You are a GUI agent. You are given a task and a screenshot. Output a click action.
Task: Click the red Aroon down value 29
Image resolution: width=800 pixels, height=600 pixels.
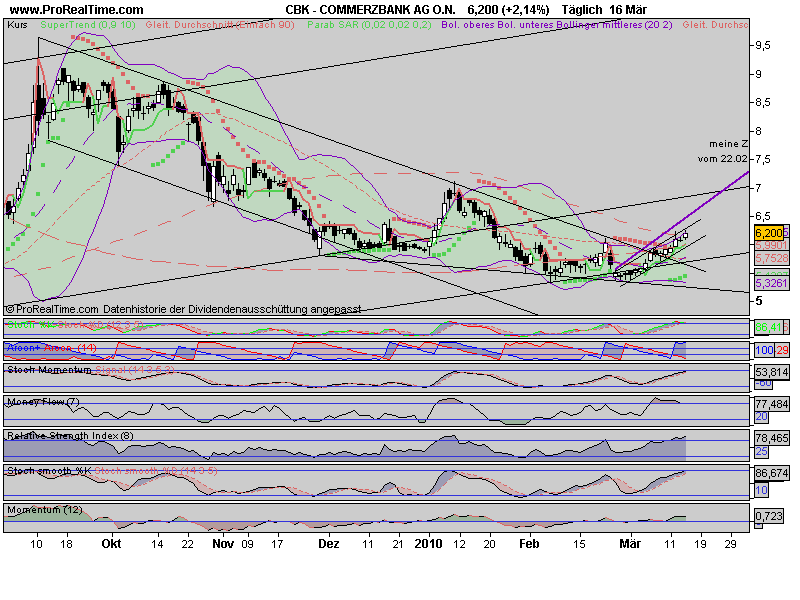[782, 350]
